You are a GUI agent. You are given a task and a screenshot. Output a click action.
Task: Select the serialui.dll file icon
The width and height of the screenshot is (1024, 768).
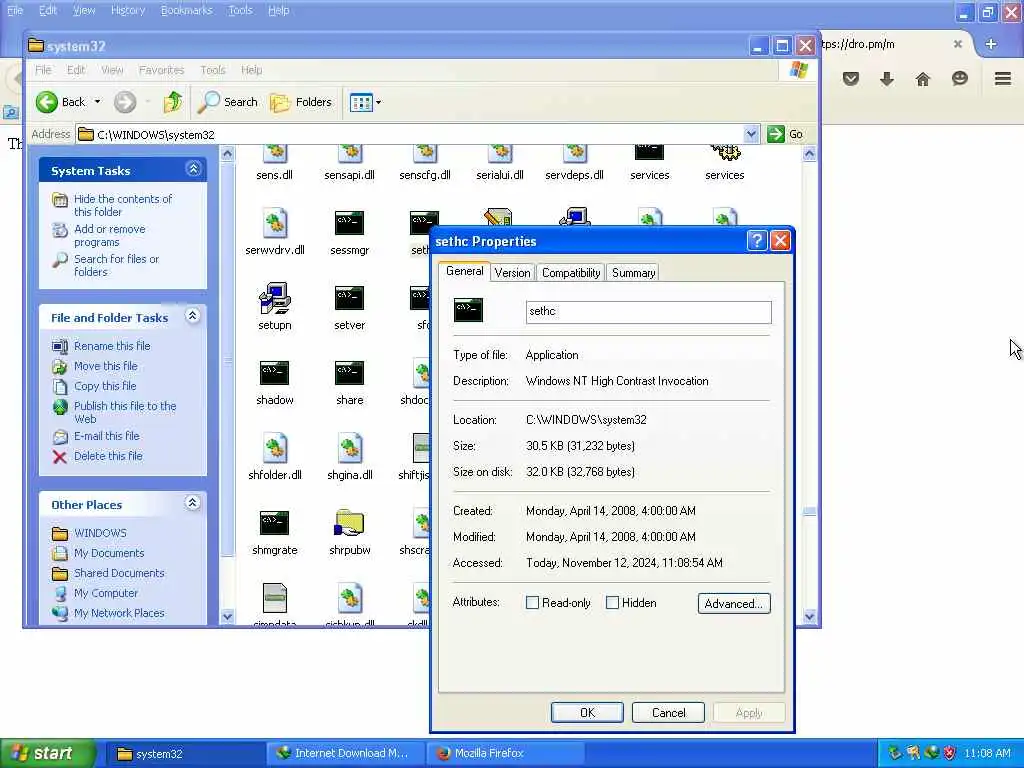[500, 153]
